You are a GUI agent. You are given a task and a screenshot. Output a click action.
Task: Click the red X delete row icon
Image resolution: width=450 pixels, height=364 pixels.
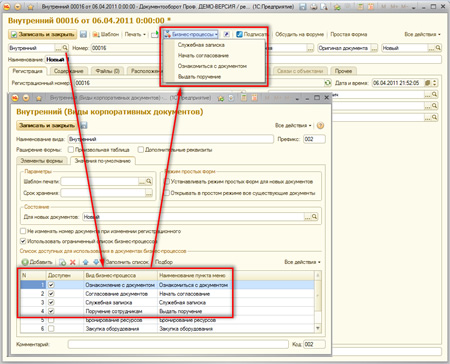[x=73, y=262]
